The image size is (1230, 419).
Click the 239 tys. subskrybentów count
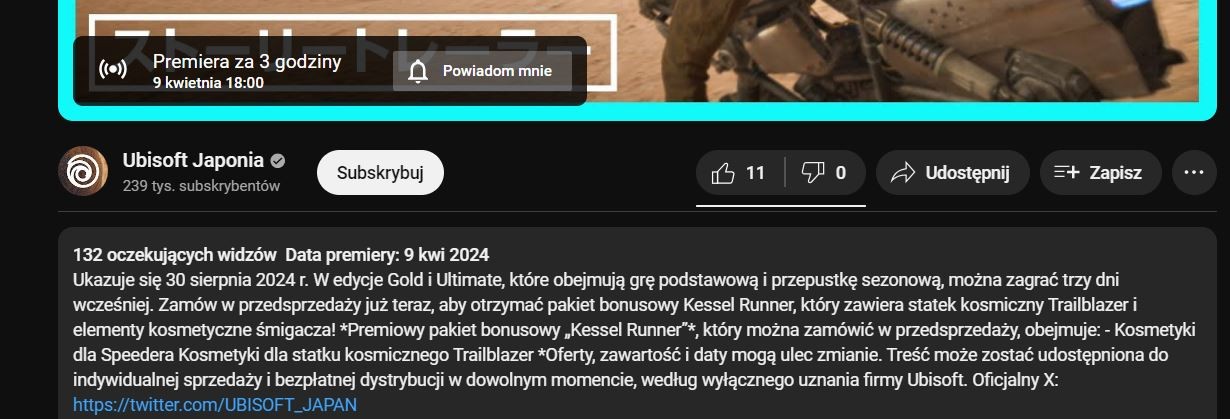pos(201,186)
